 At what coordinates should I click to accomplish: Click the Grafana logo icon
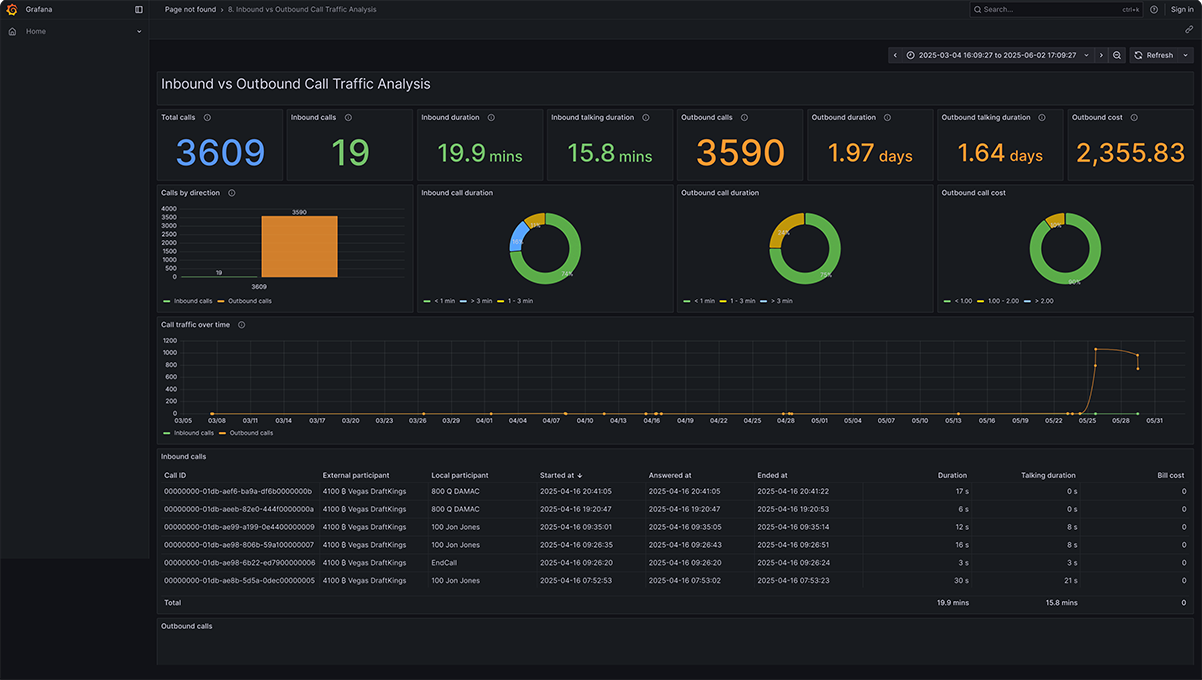click(x=12, y=9)
